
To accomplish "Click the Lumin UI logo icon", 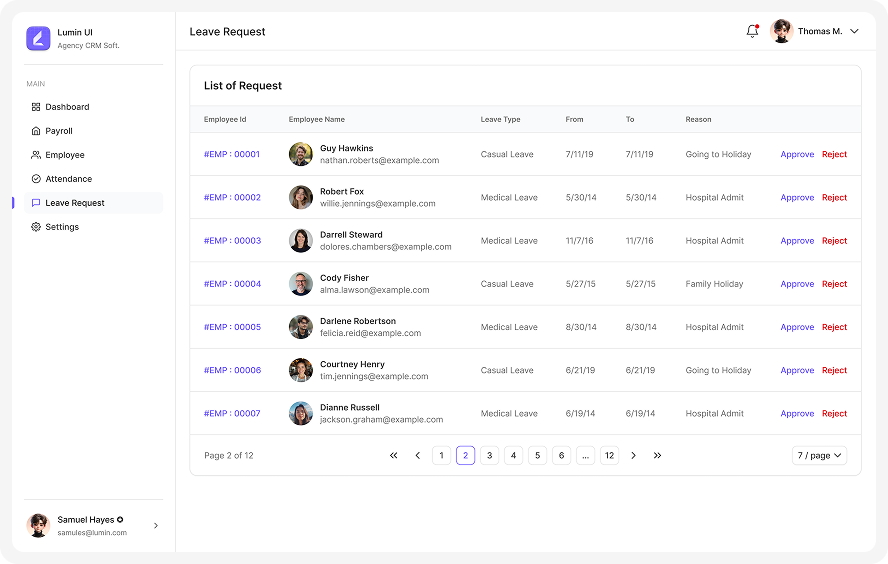I will (x=38, y=38).
